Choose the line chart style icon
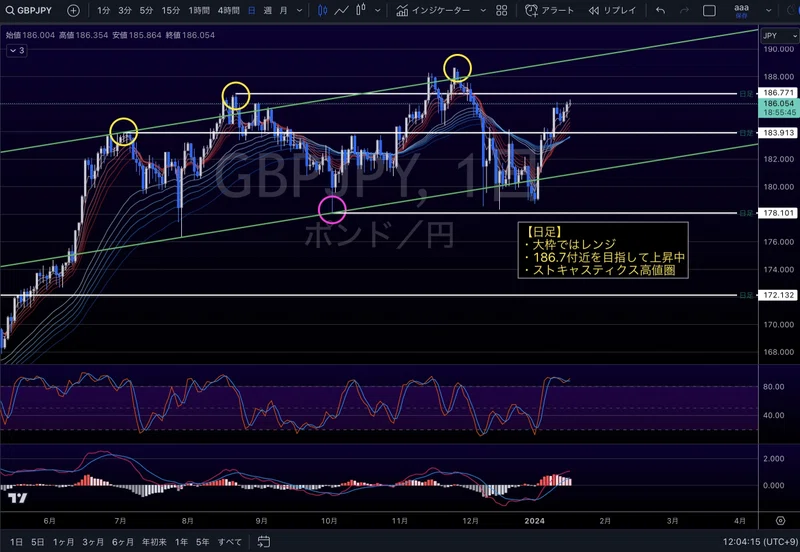This screenshot has width=800, height=552. 341,10
